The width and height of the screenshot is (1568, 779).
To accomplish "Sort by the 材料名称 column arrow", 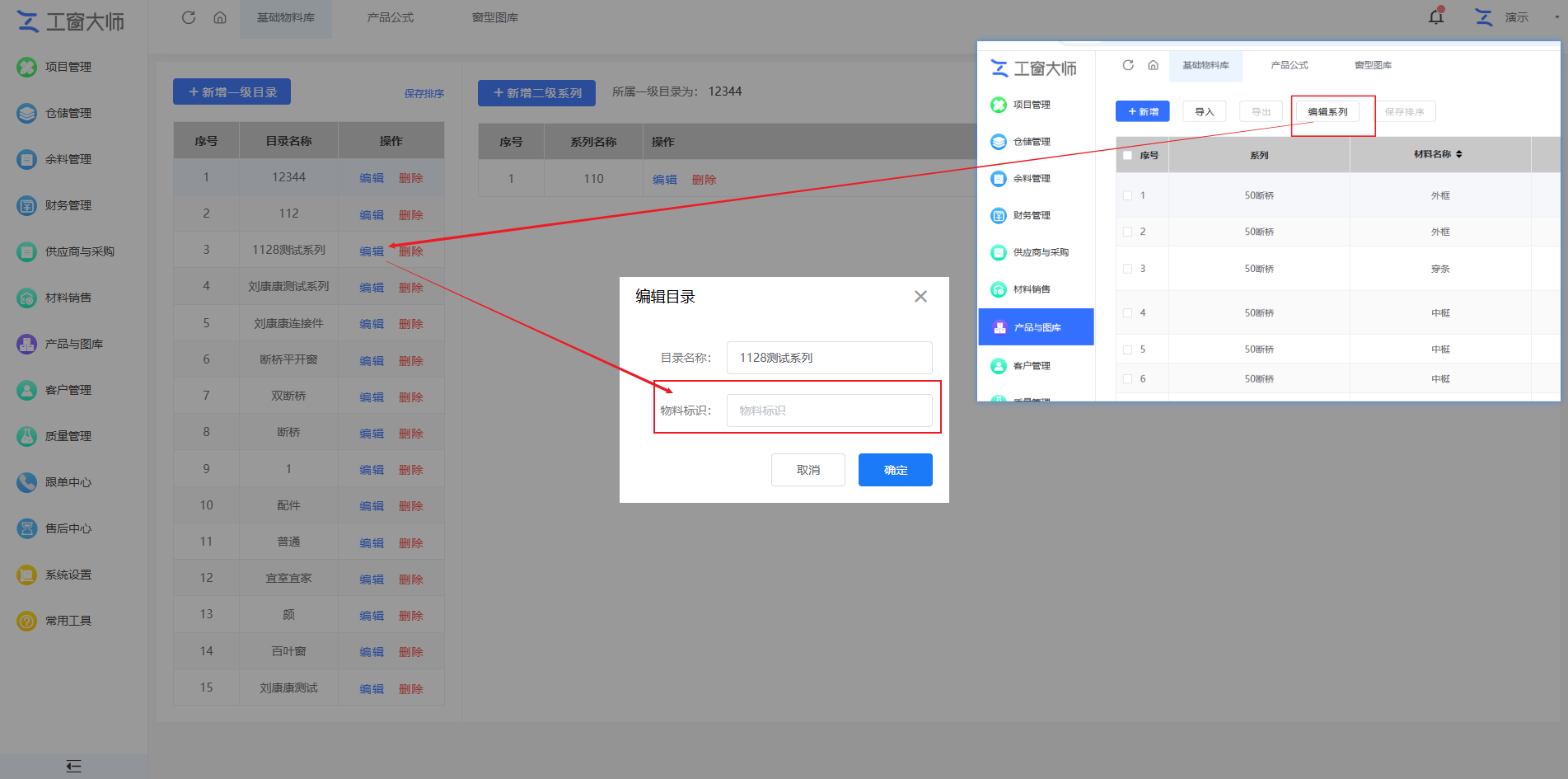I will click(x=1459, y=154).
